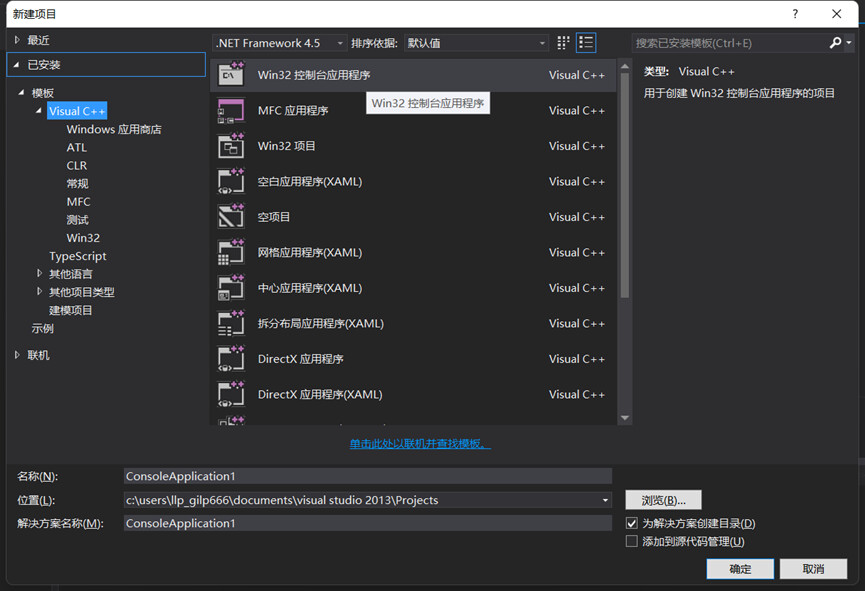The height and width of the screenshot is (591, 865).
Task: Close the 新建项目 dialog
Action: click(x=836, y=14)
